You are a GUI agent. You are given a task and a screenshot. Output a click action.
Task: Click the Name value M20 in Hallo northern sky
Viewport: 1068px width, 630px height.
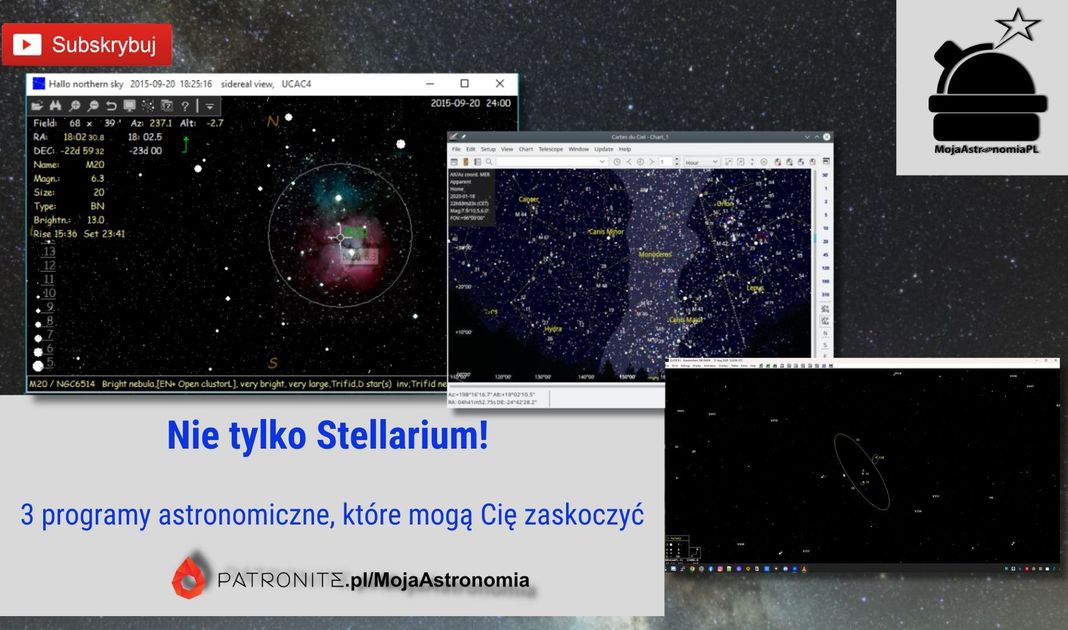95,165
